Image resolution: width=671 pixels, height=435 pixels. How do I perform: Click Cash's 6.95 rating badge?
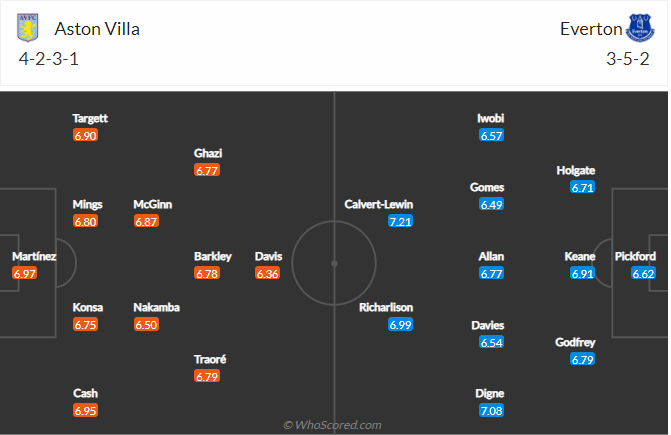(85, 411)
